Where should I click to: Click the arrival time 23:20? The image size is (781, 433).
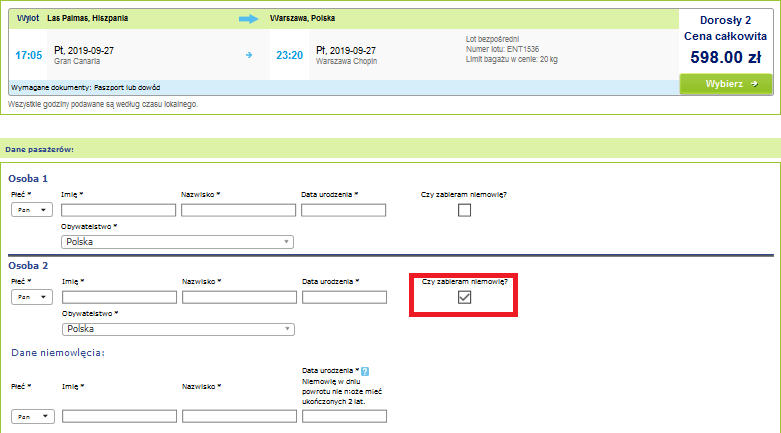pos(289,55)
